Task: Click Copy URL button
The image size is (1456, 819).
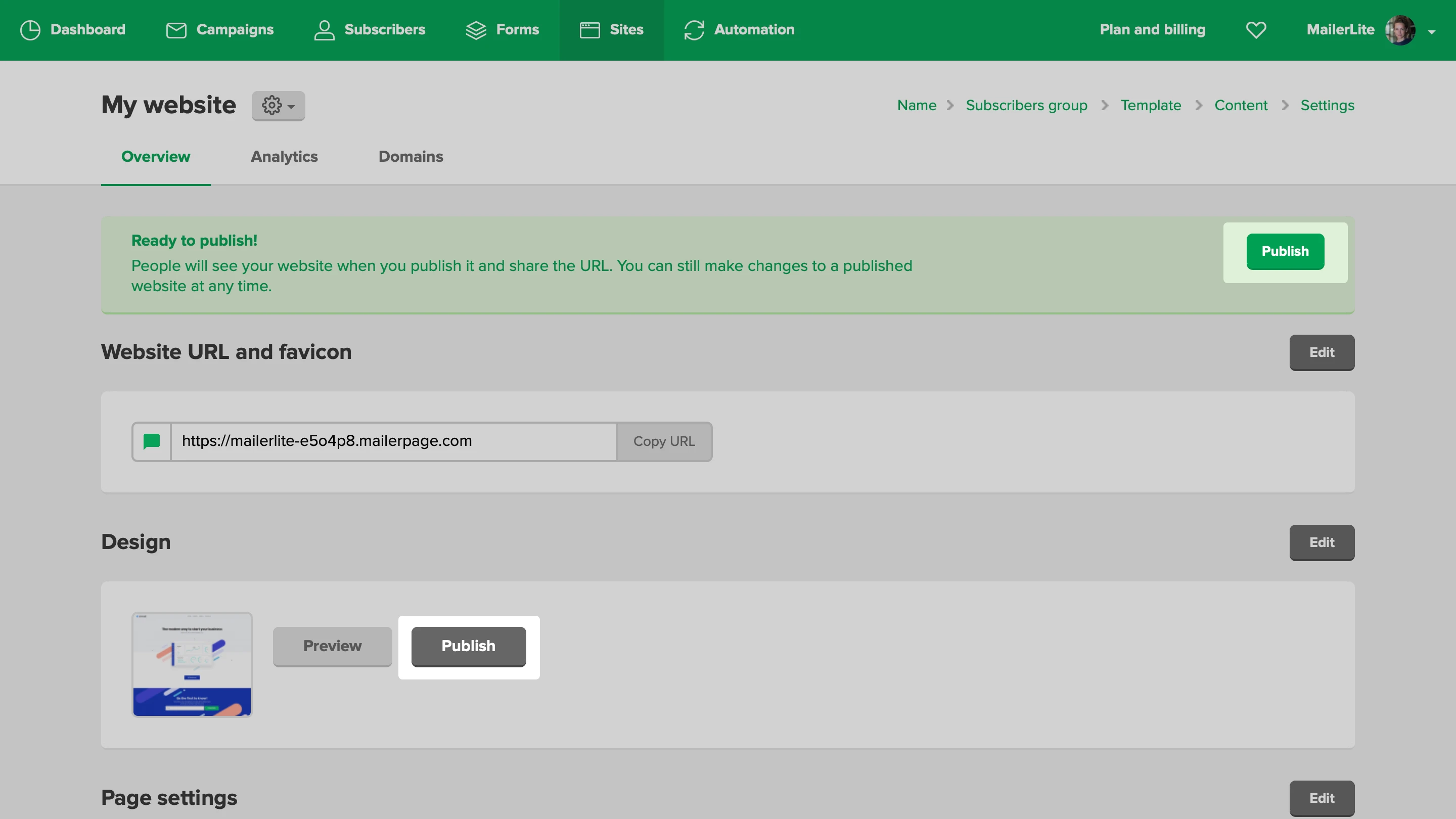Action: 664,441
